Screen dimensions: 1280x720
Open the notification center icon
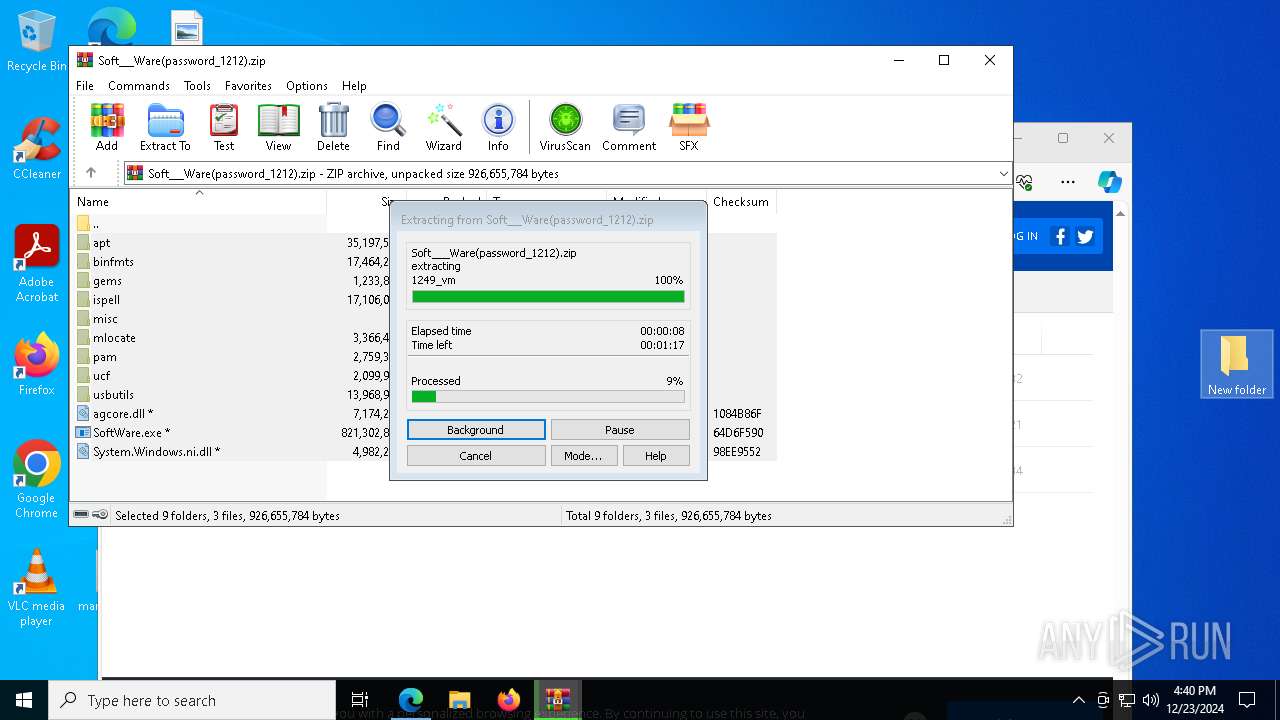tap(1247, 700)
